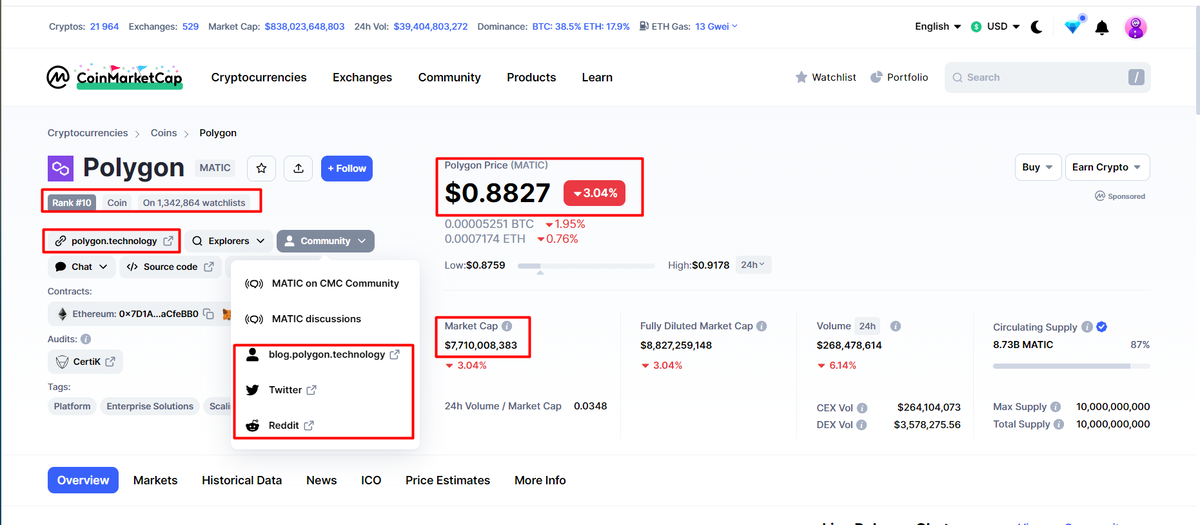Click the info icon next to CEX Vol
Viewport: 1200px width, 525px height.
tap(862, 408)
